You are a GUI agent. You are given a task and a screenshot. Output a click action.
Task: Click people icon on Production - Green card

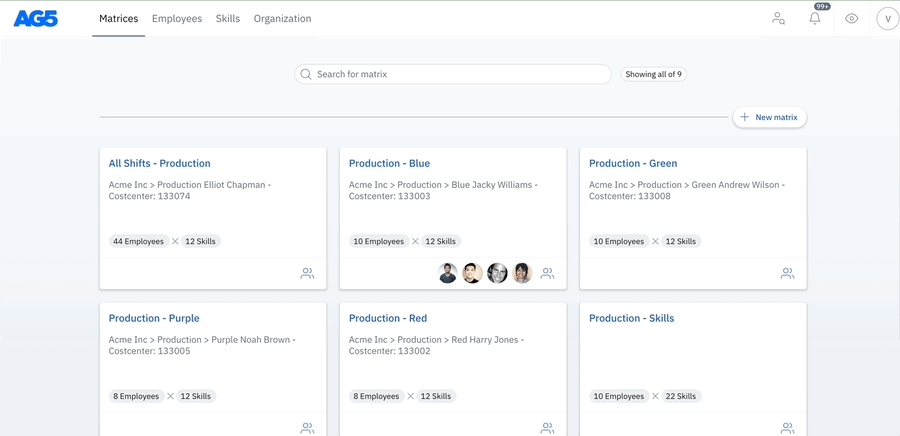[787, 273]
